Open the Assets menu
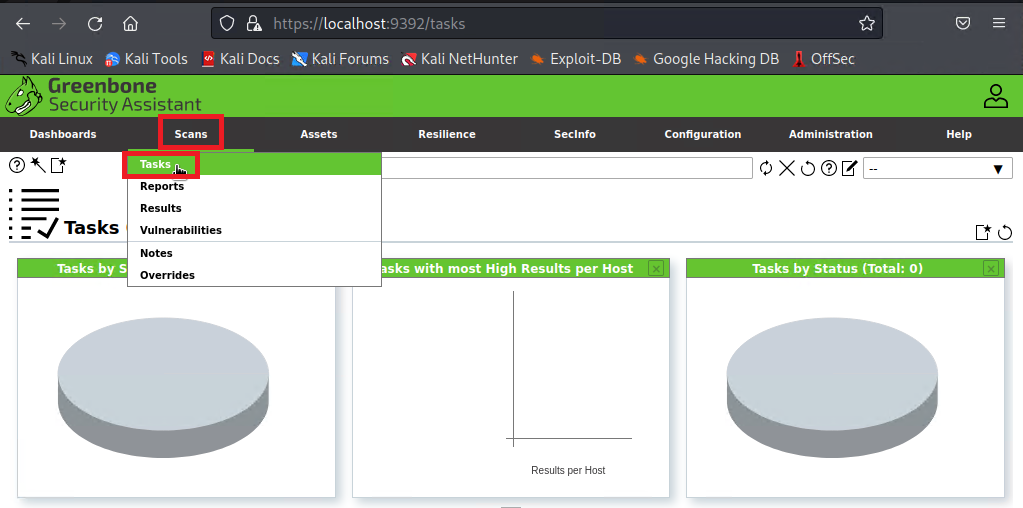This screenshot has height=508, width=1023. click(319, 134)
